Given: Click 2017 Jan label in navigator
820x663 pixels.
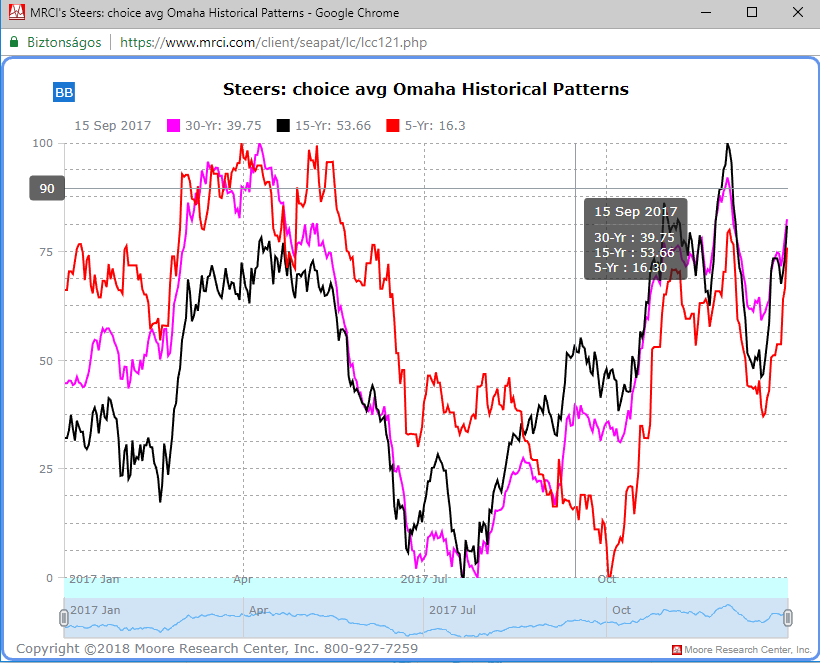Looking at the screenshot, I should [95, 610].
